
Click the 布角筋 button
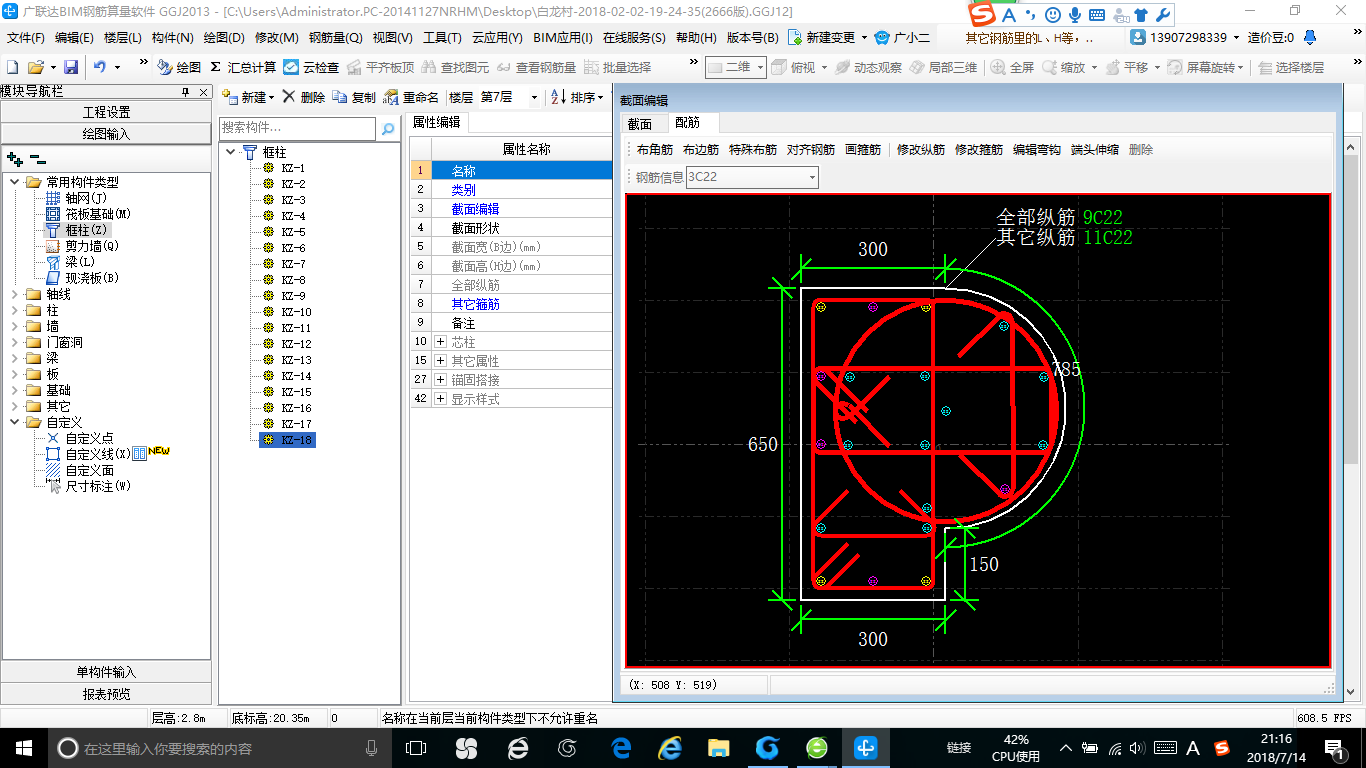point(655,150)
